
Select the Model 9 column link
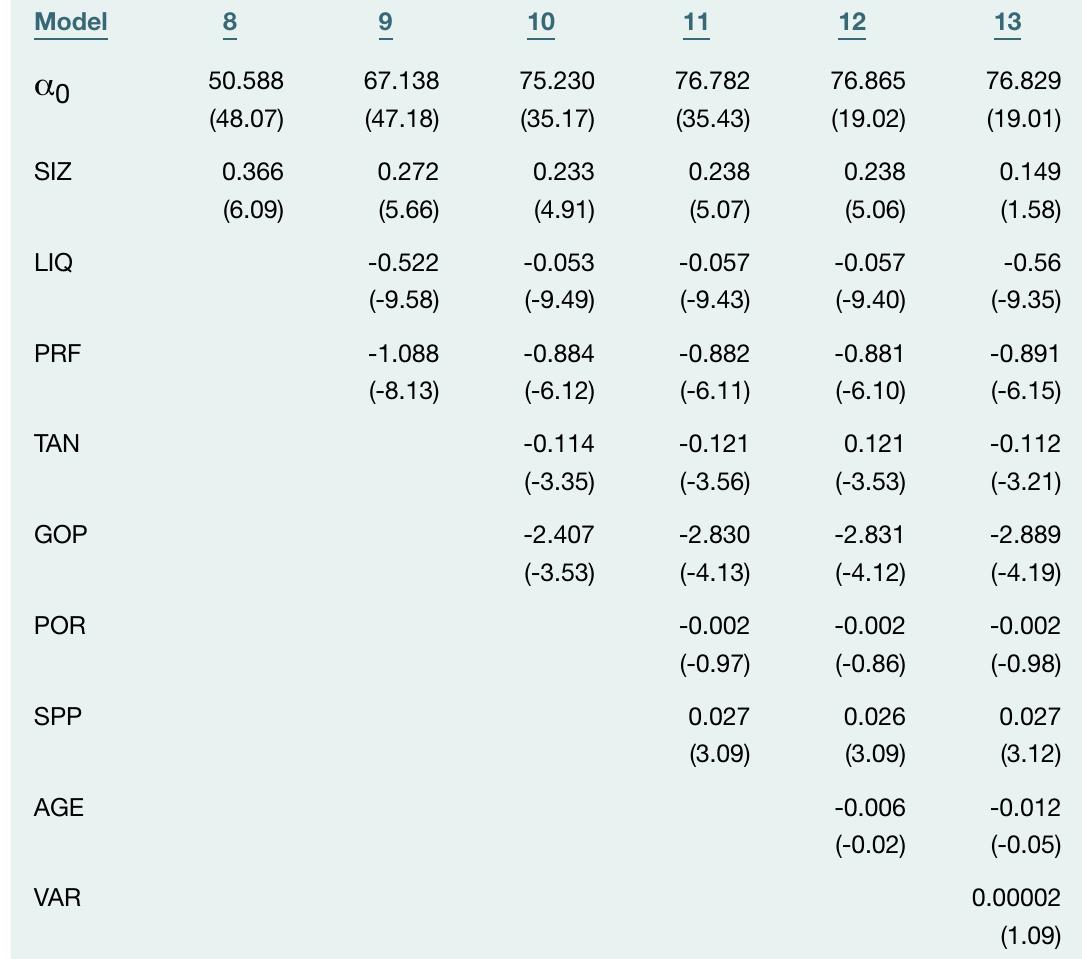[386, 23]
